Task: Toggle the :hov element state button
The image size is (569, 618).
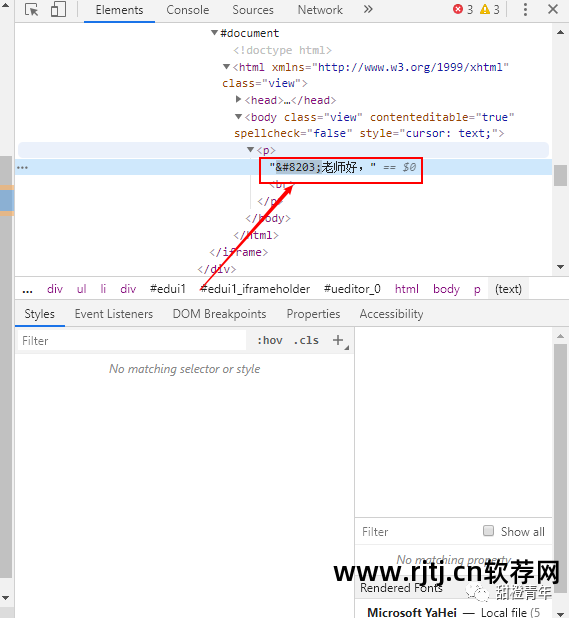Action: click(270, 340)
